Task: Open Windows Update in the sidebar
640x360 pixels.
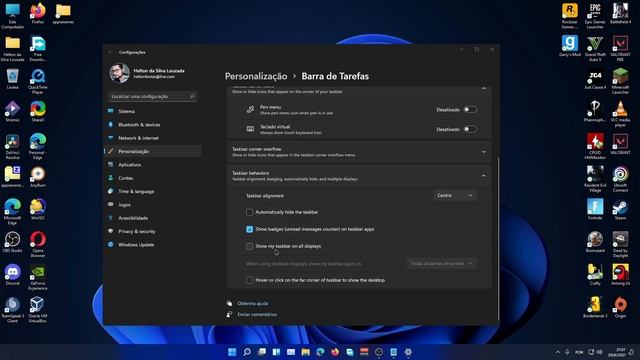Action: [x=153, y=244]
